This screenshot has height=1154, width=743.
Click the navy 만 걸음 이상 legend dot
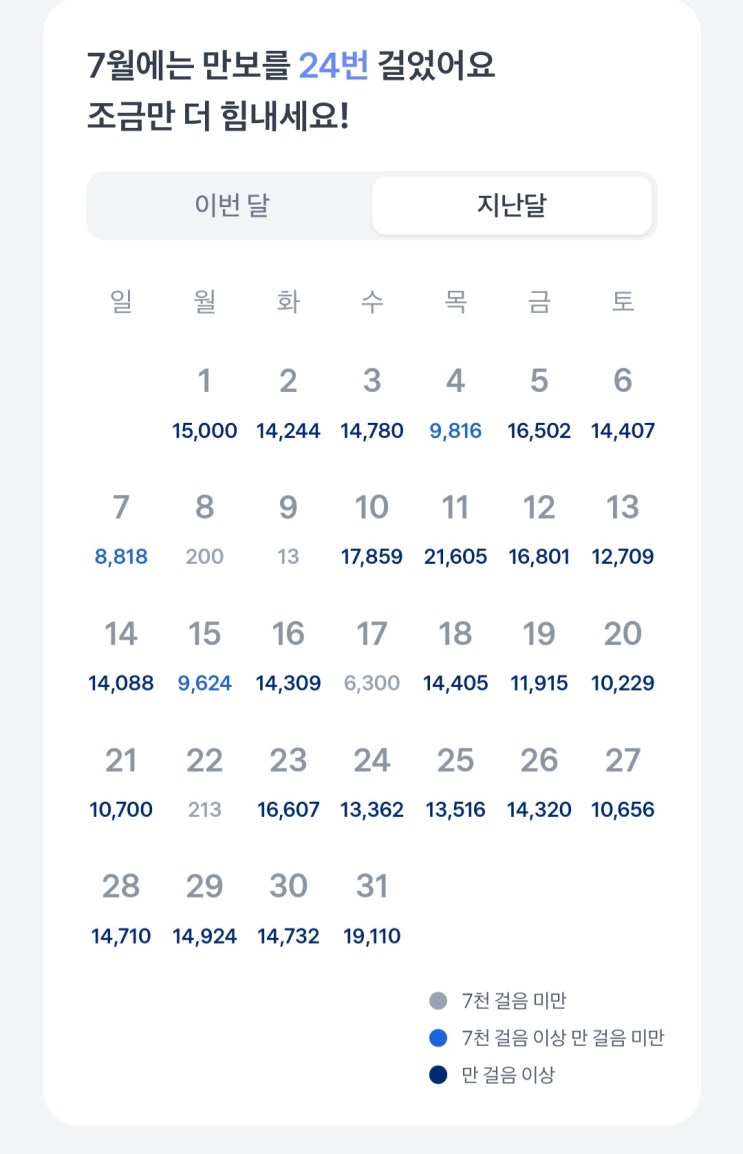coord(438,1075)
